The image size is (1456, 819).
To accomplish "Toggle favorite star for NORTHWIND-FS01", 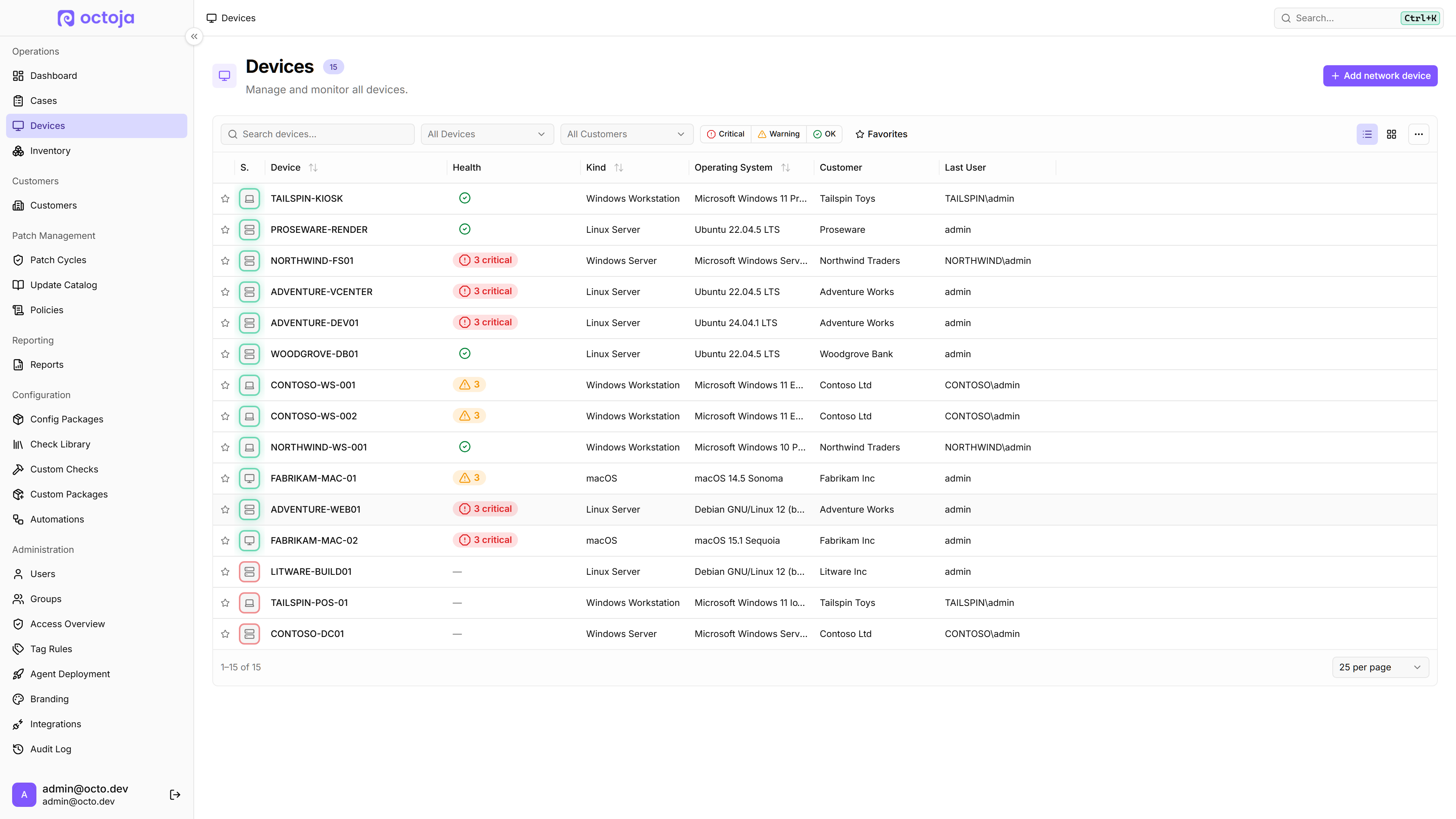I will 225,260.
